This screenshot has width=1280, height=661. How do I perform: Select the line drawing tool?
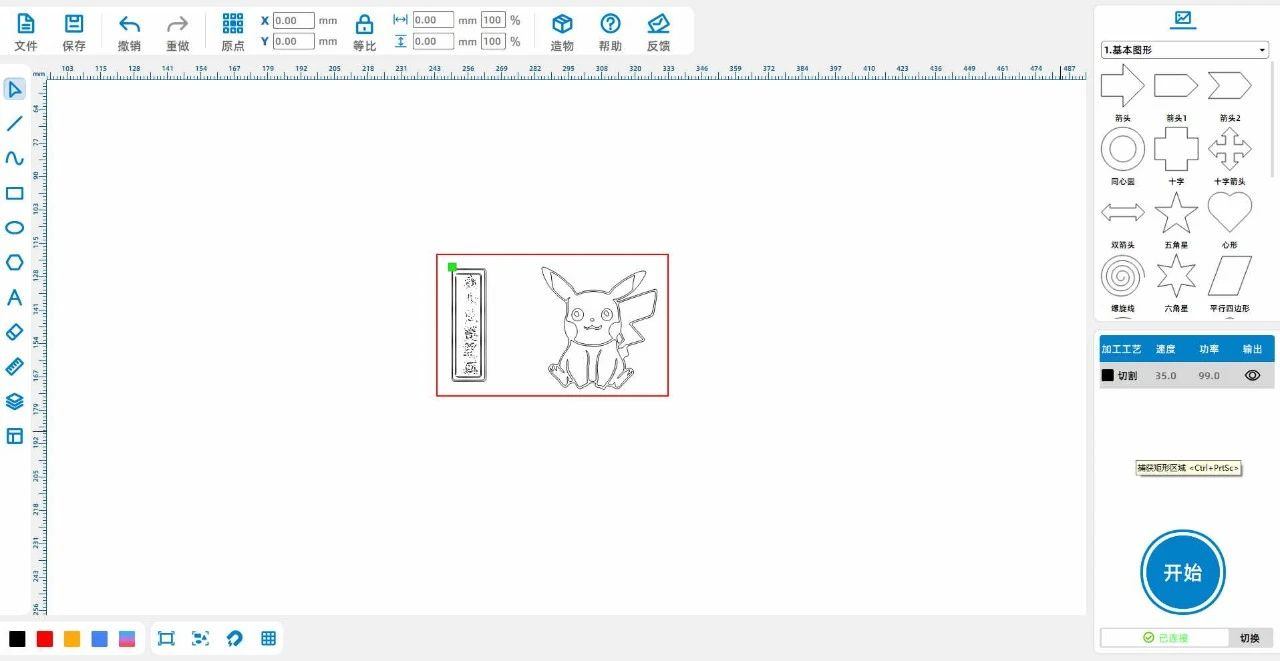point(14,124)
